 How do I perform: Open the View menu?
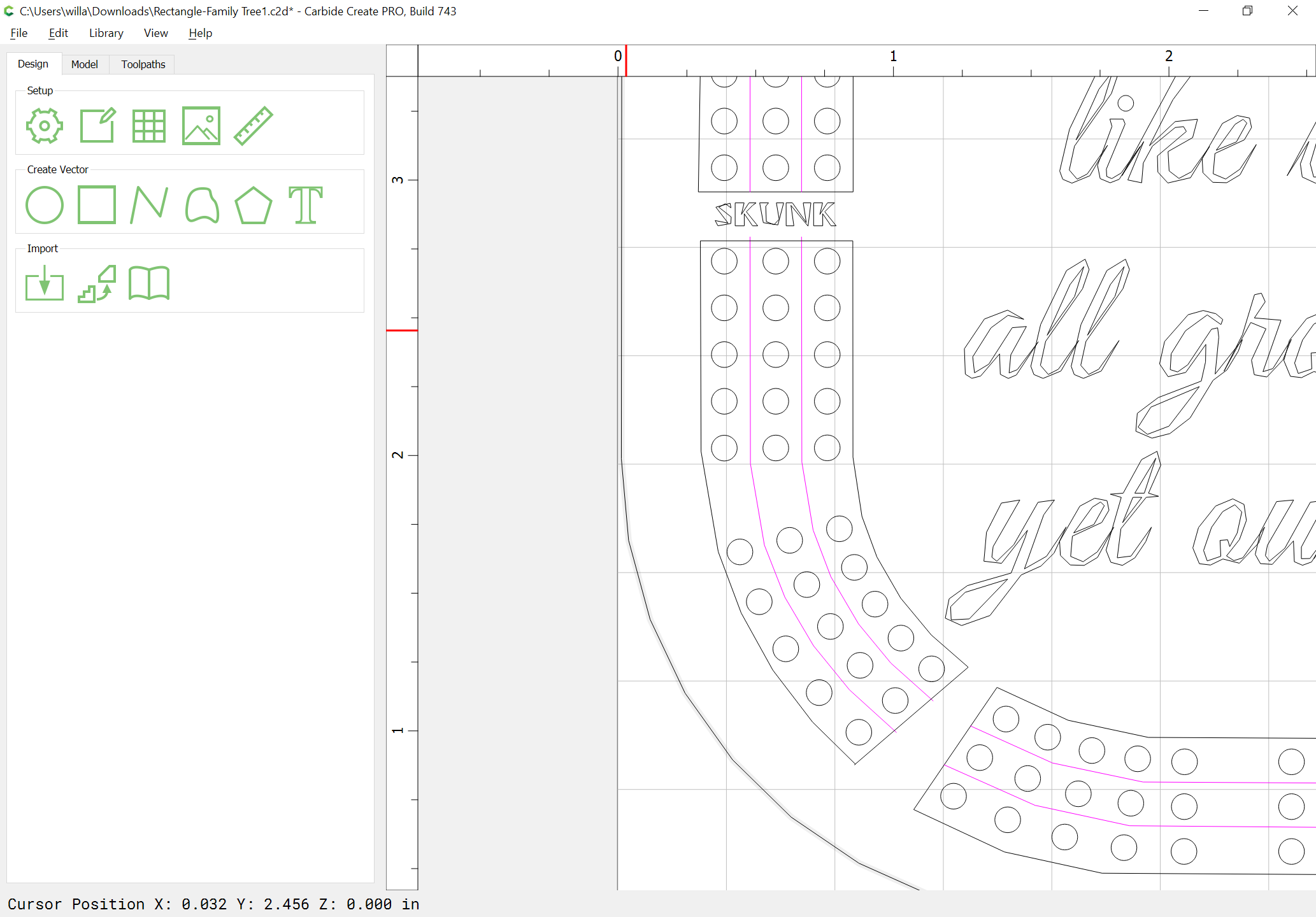tap(156, 33)
